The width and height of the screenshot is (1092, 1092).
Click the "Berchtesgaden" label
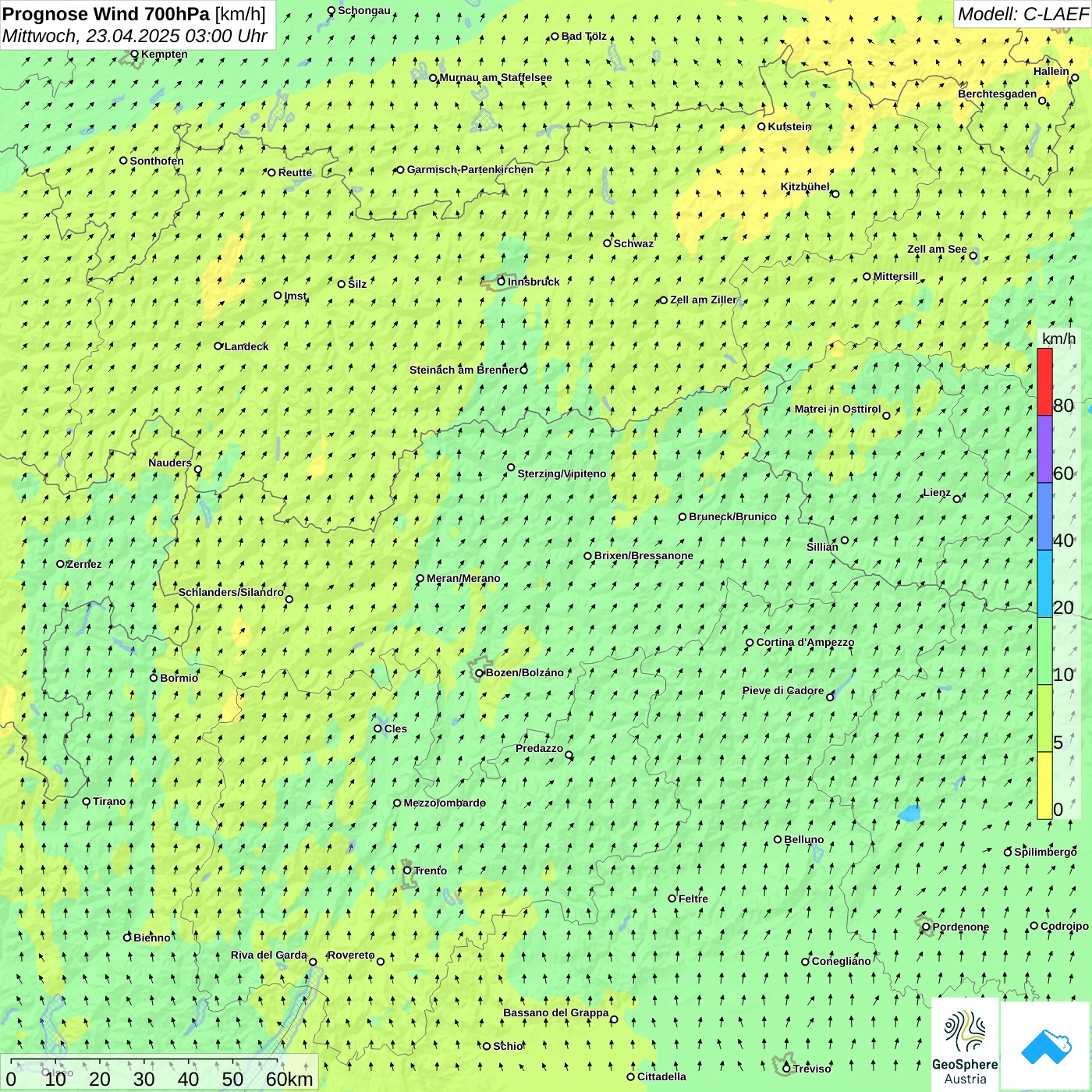click(x=998, y=94)
